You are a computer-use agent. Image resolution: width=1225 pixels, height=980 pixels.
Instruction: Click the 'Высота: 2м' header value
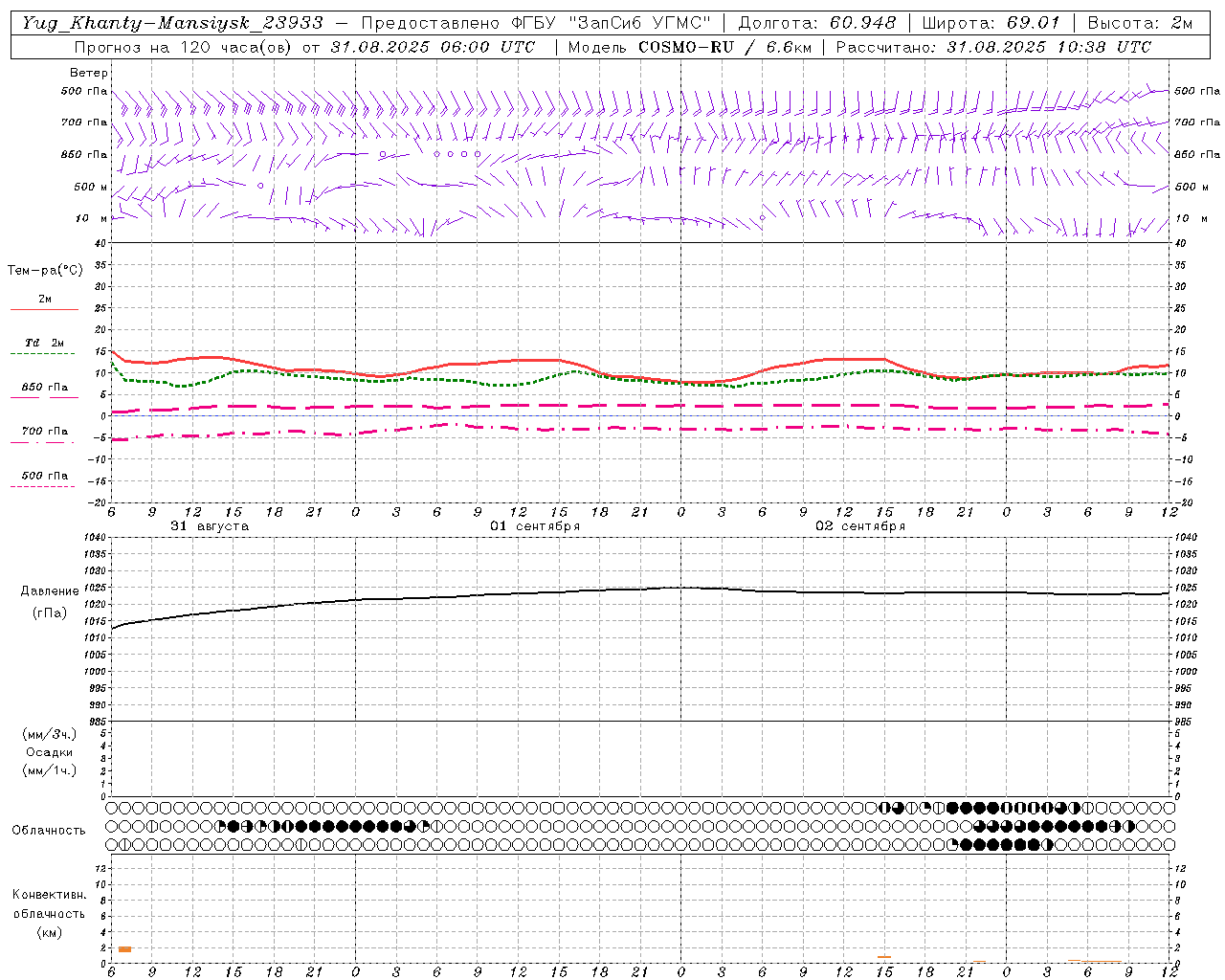(1140, 23)
